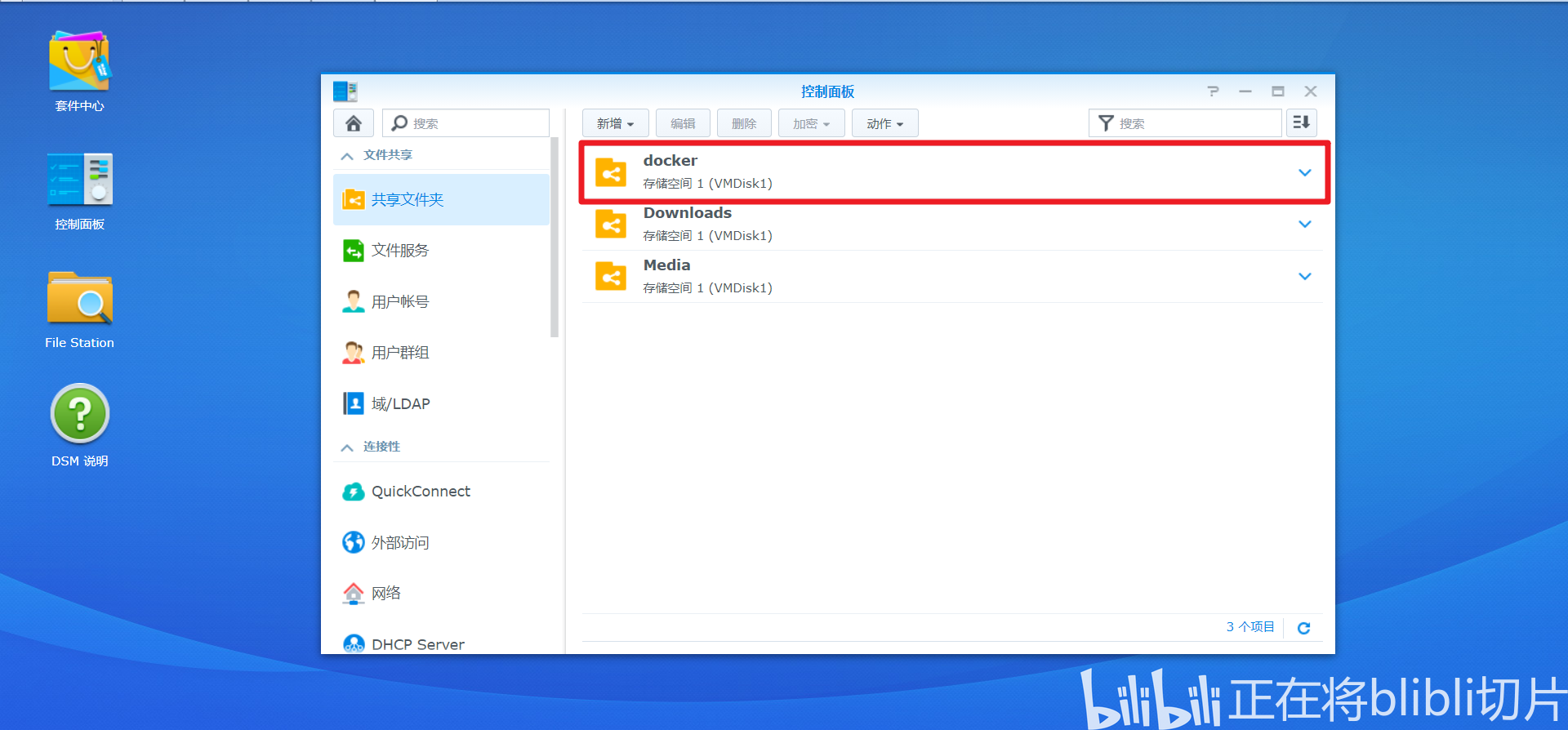The image size is (1568, 730).
Task: Open the 动作 dropdown button
Action: (x=885, y=123)
